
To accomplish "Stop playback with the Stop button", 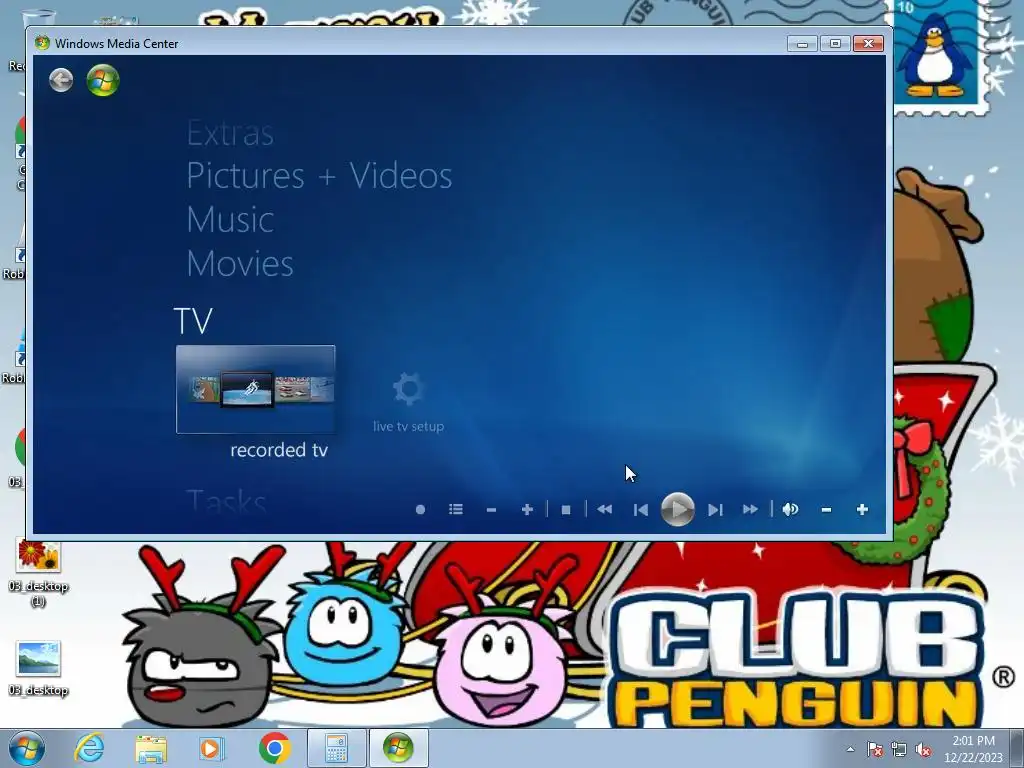I will 566,509.
